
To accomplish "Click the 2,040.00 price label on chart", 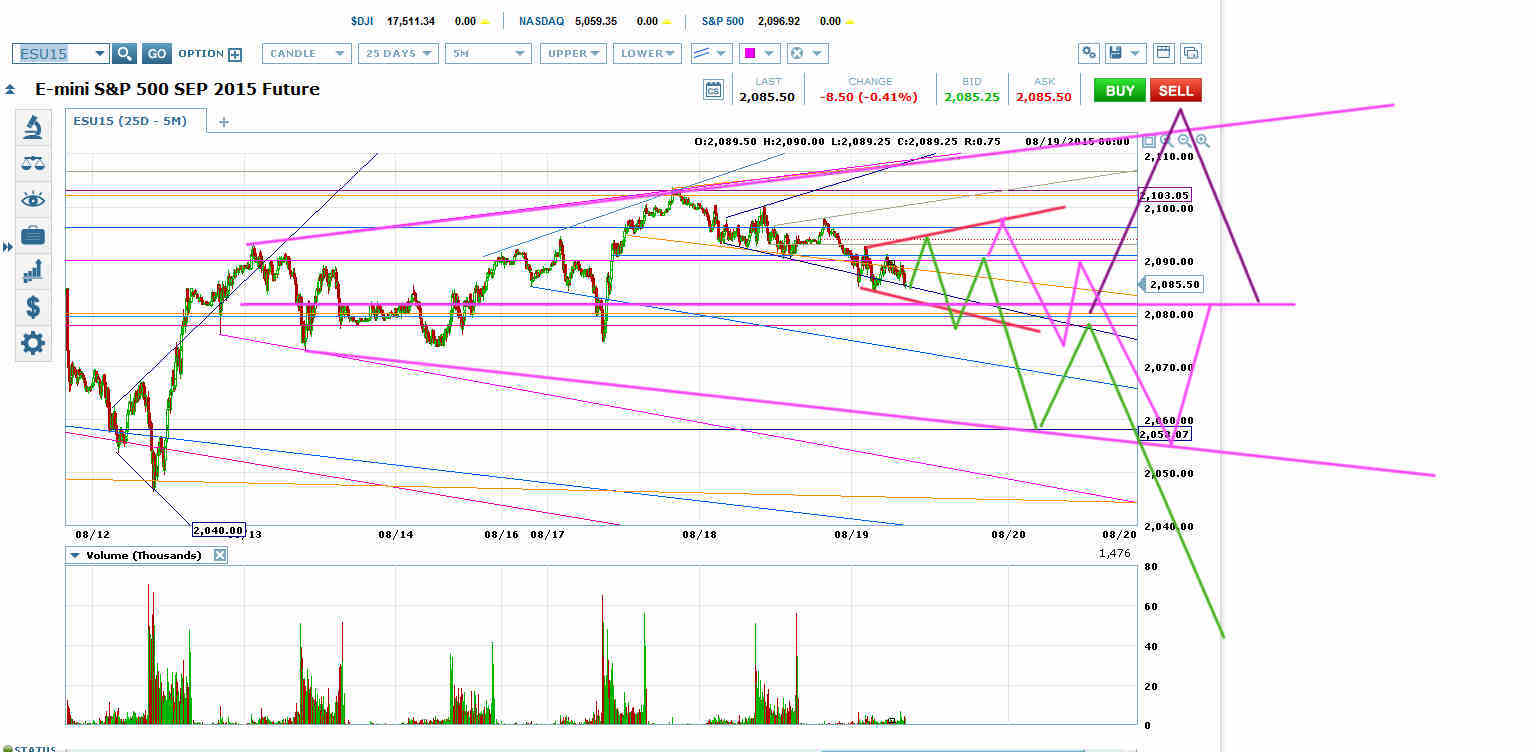I will pyautogui.click(x=218, y=531).
